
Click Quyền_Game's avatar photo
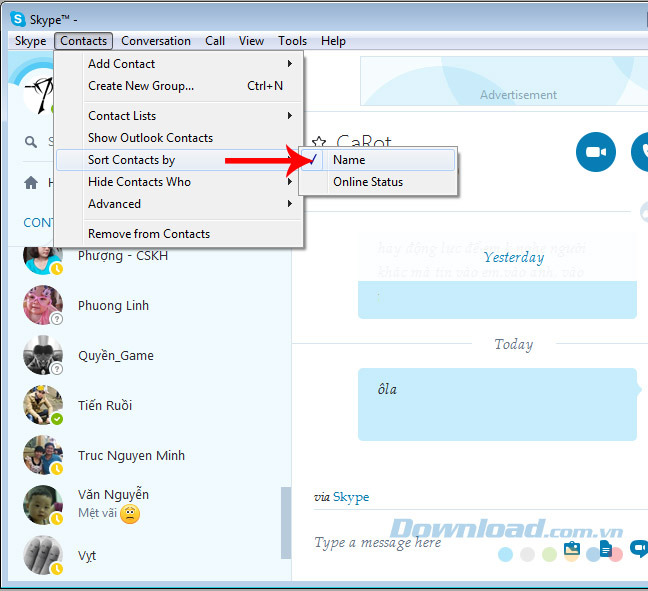pos(43,355)
